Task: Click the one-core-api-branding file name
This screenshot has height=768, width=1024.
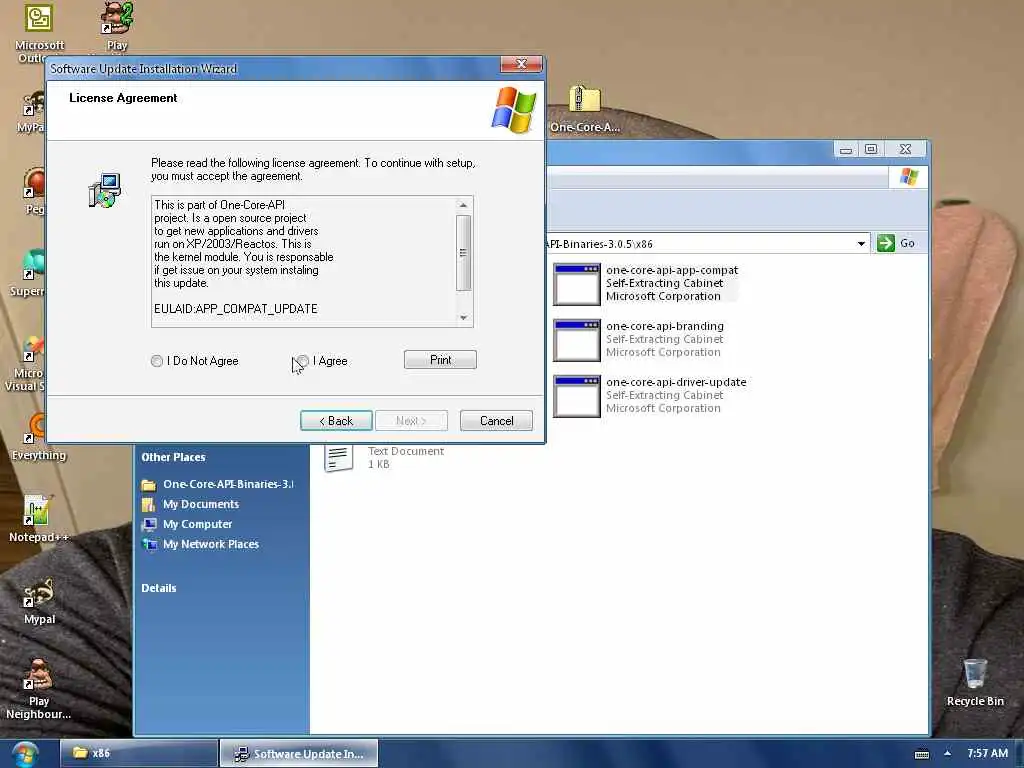Action: click(665, 326)
